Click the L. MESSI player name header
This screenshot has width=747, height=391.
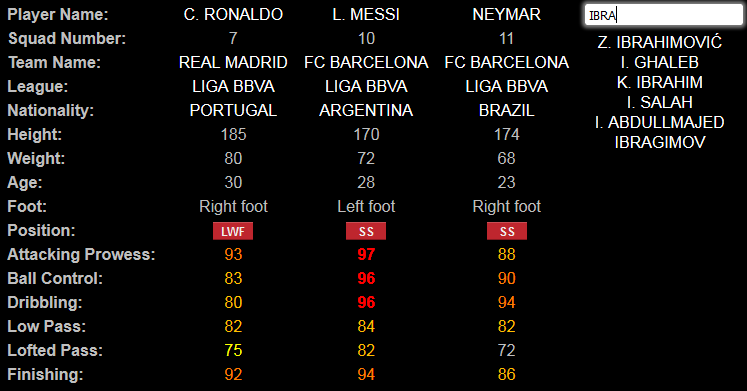366,14
